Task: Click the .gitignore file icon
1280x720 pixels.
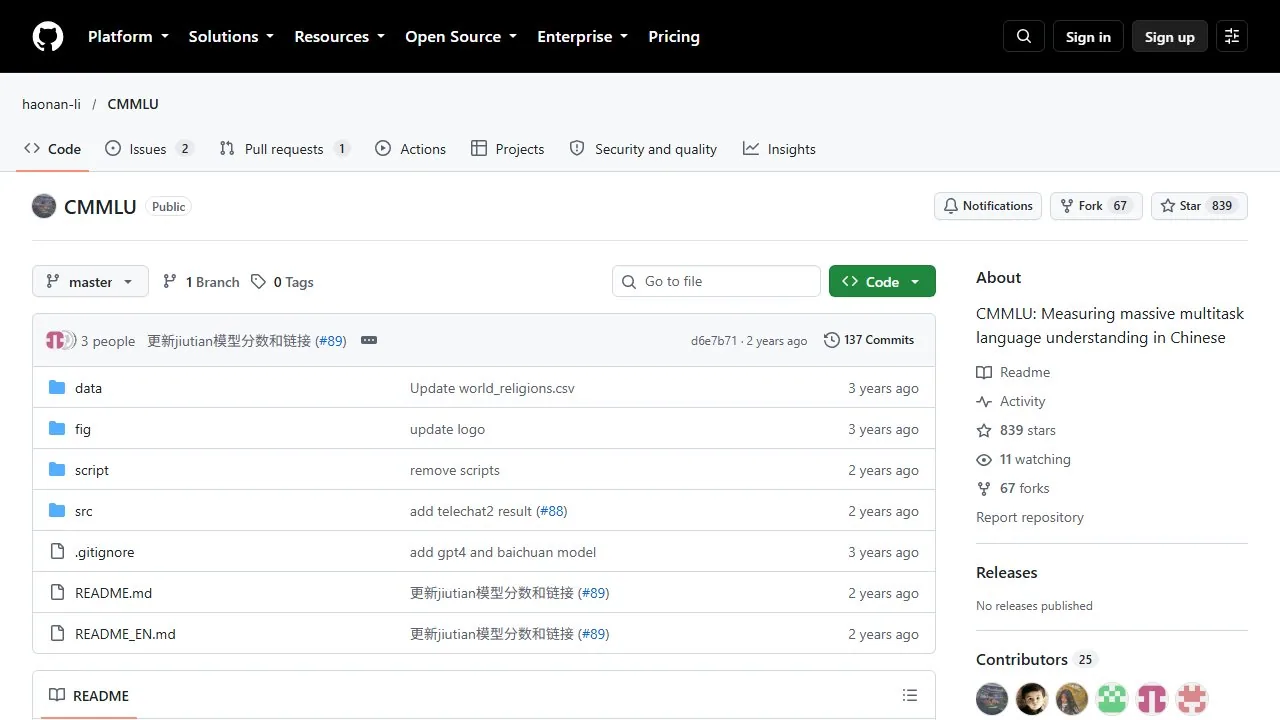Action: [x=57, y=552]
